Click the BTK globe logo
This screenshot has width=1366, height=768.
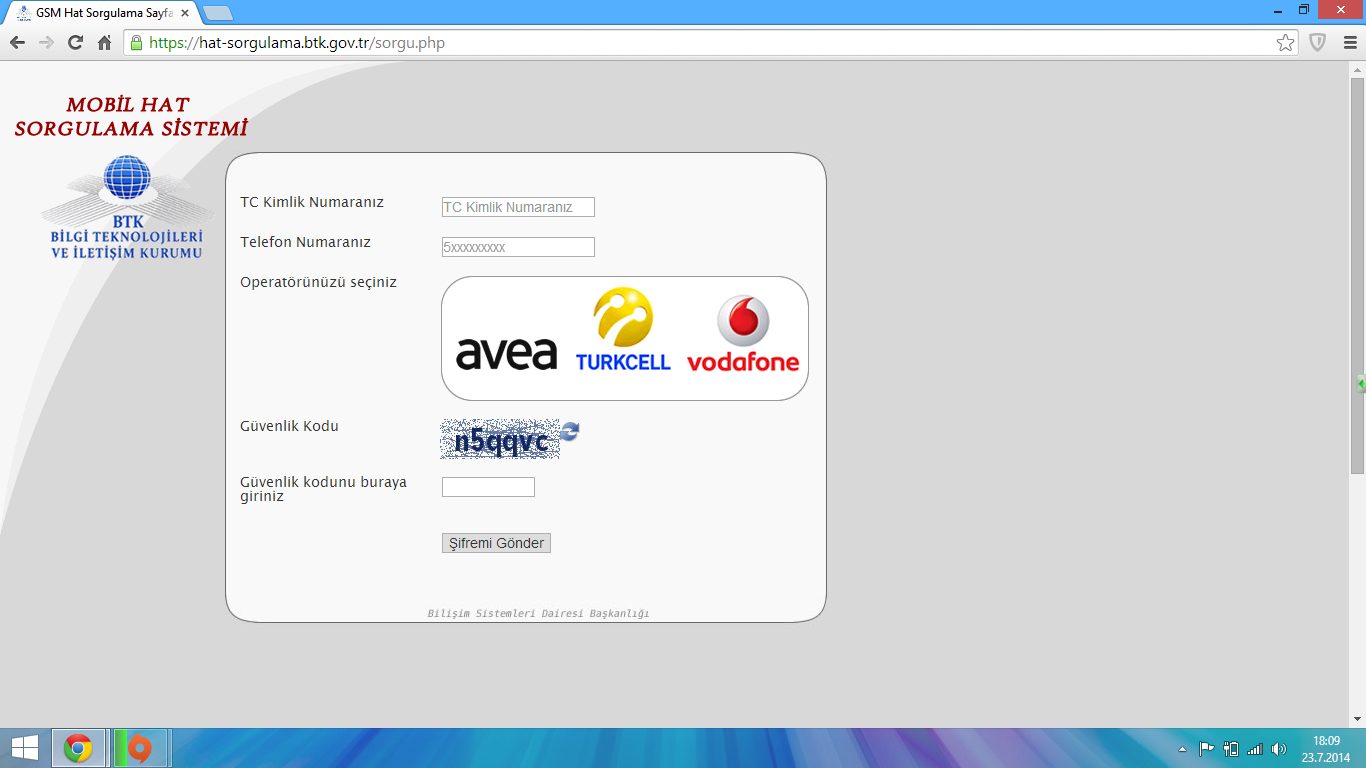pos(127,178)
